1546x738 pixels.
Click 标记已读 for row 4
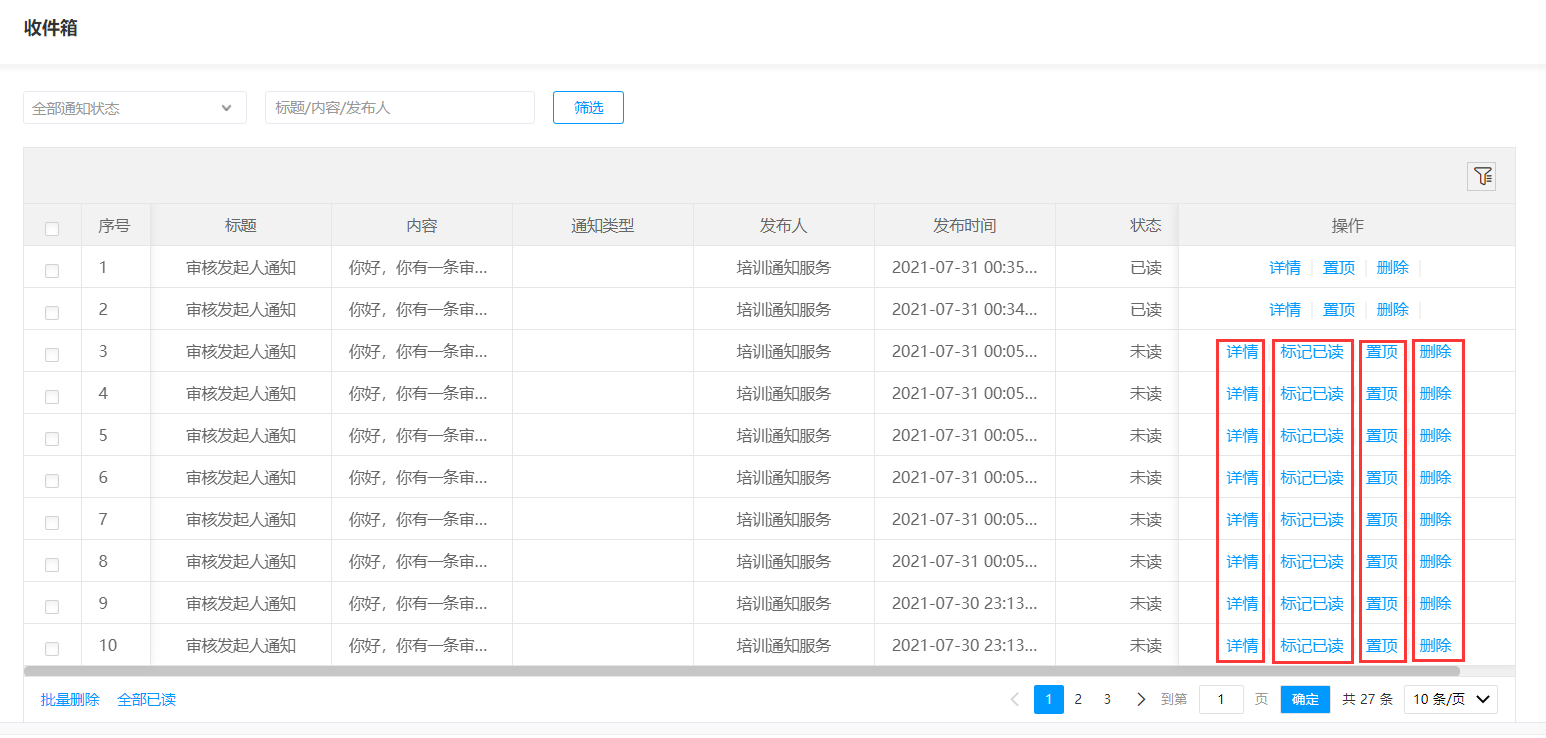pos(1312,393)
